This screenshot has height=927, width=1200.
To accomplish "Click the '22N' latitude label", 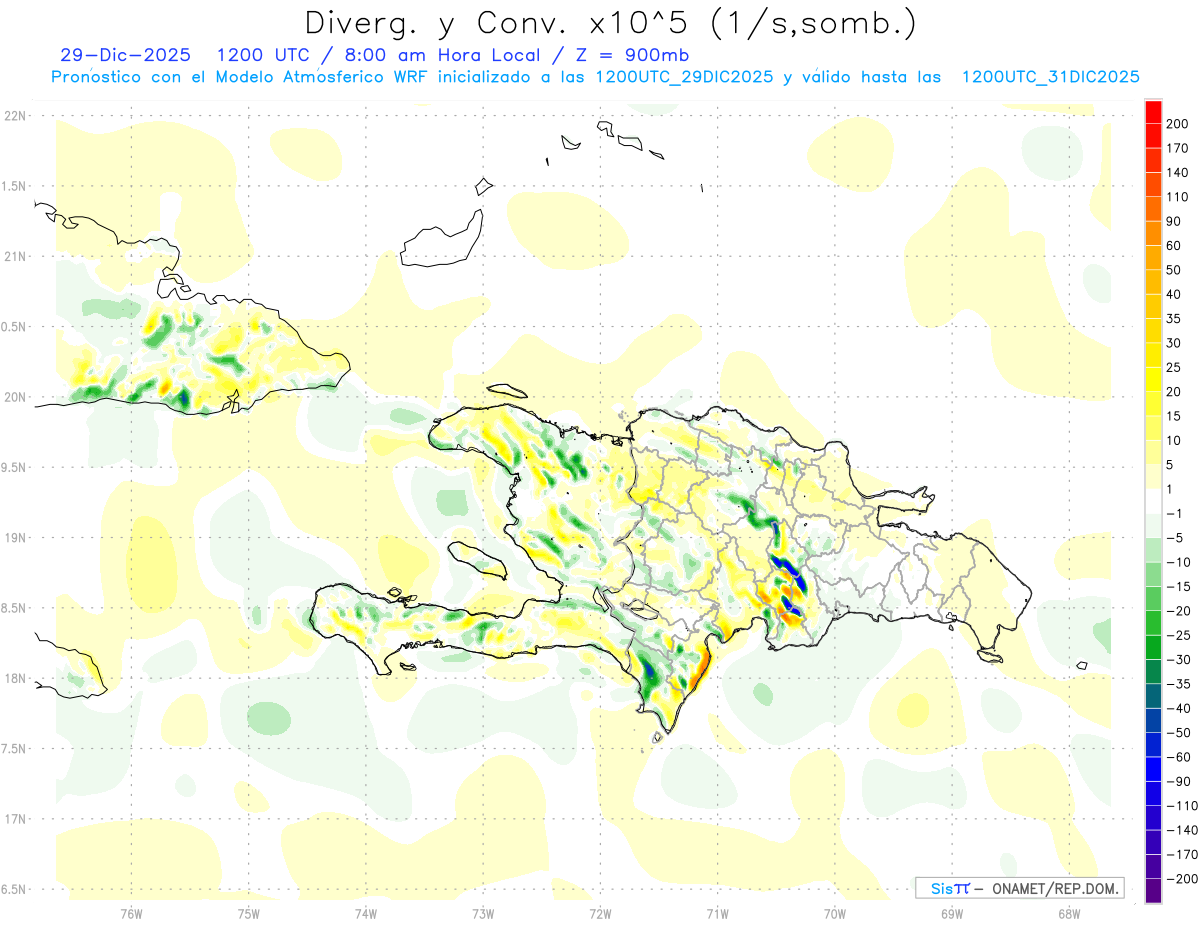I will tap(15, 116).
